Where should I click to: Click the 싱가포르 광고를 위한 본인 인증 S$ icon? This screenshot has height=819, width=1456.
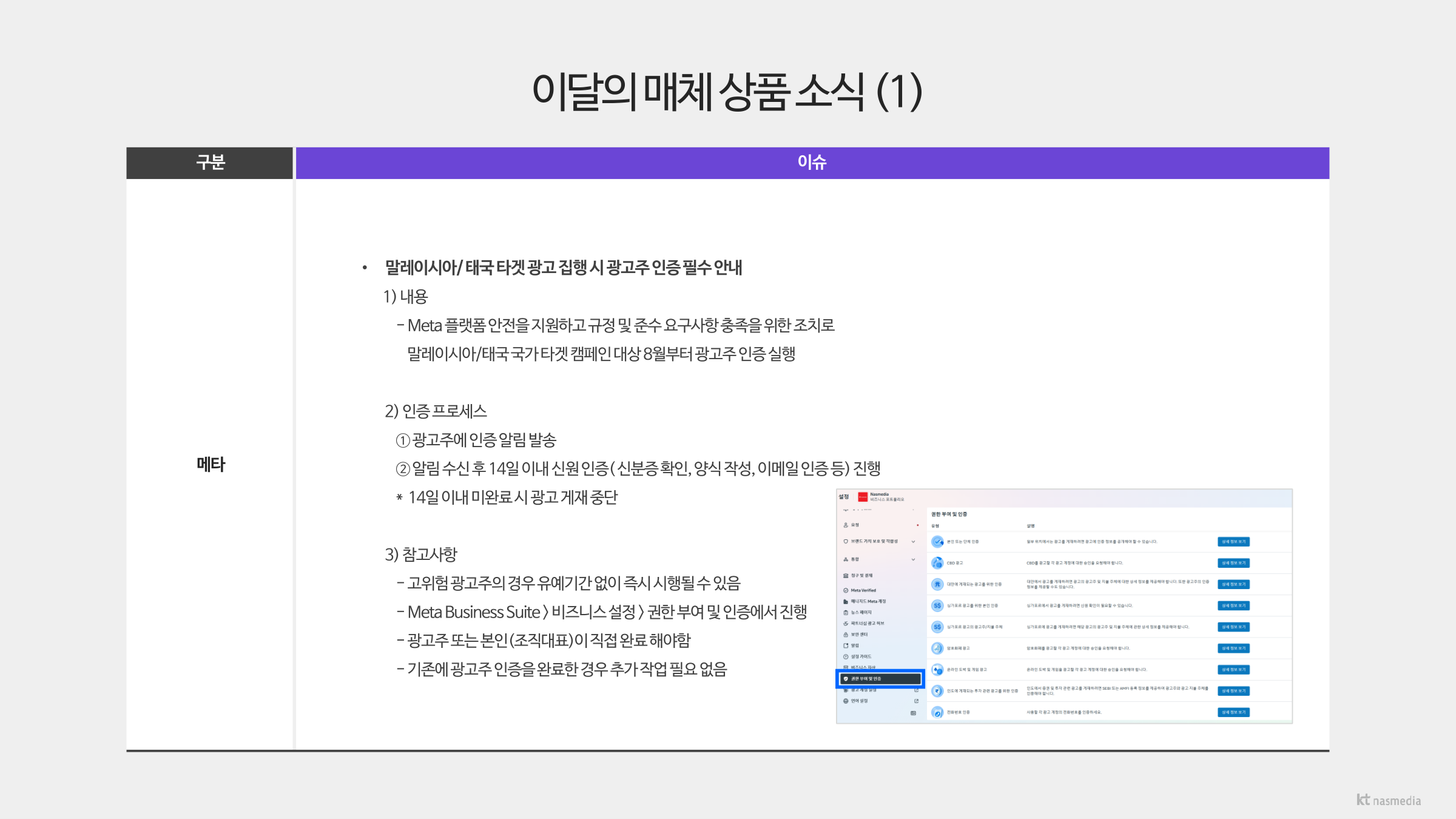[937, 605]
